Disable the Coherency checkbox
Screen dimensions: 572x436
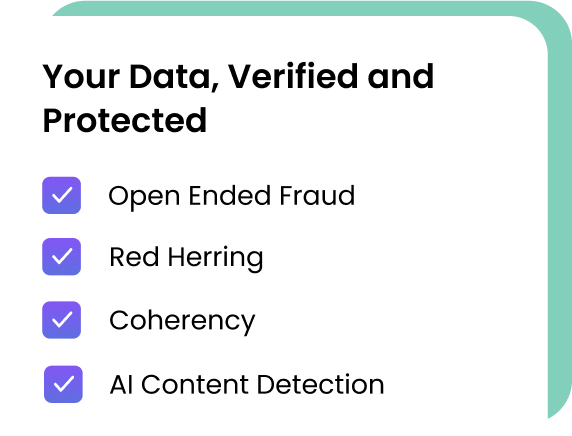point(61,320)
